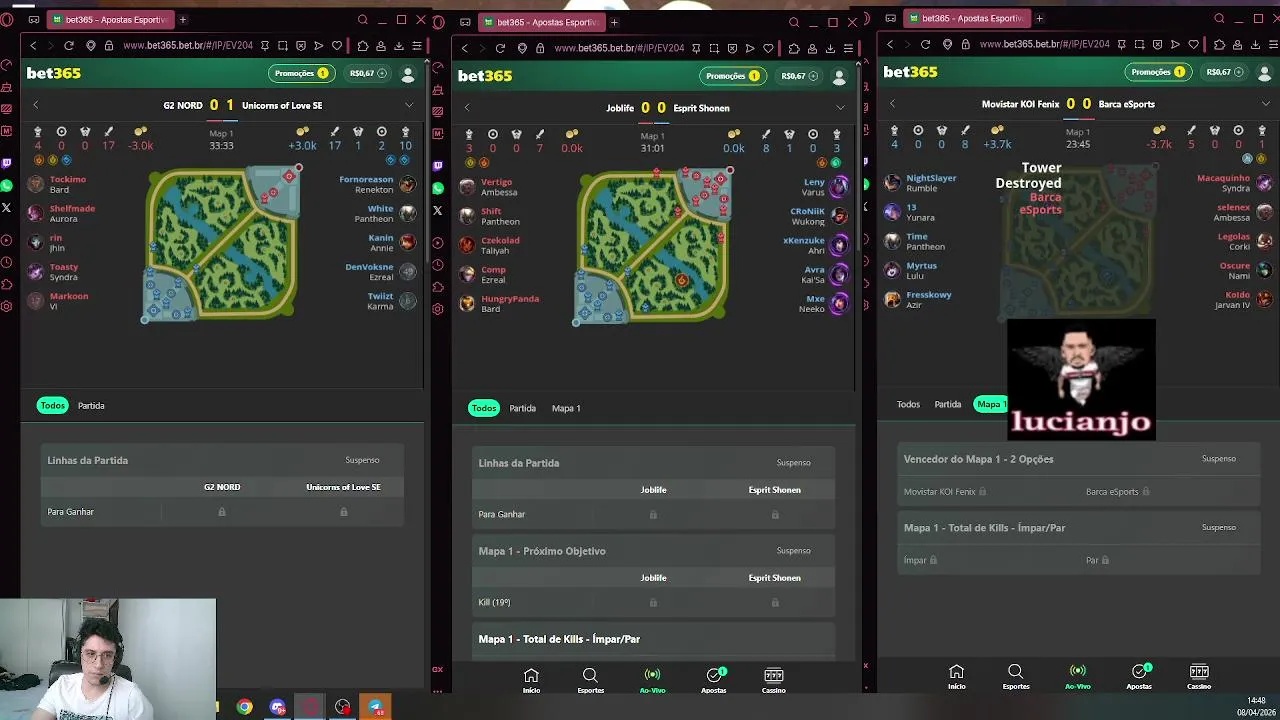Expand the Movistar KOI Fenix match dropdown chevron
This screenshot has width=1280, height=720.
pyautogui.click(x=1265, y=104)
